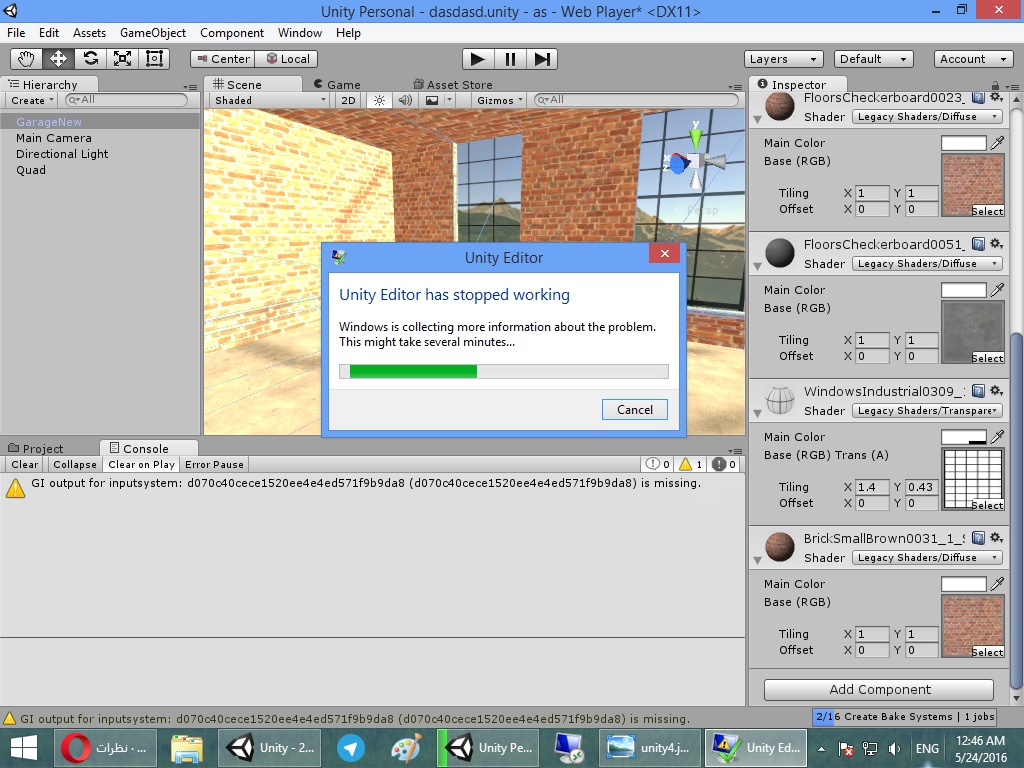Viewport: 1024px width, 768px height.
Task: Select the Rotate tool icon
Action: tap(91, 59)
